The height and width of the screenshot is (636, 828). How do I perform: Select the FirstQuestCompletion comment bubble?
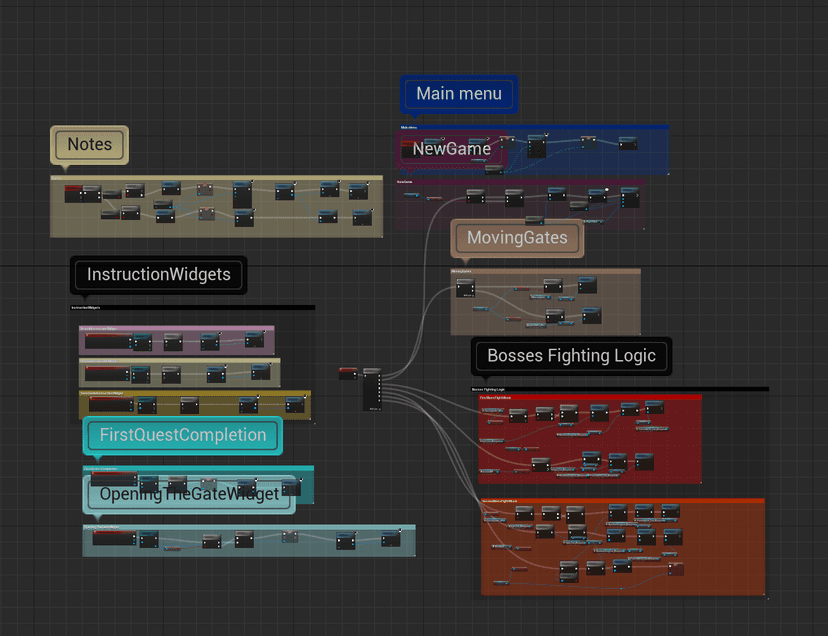(182, 435)
